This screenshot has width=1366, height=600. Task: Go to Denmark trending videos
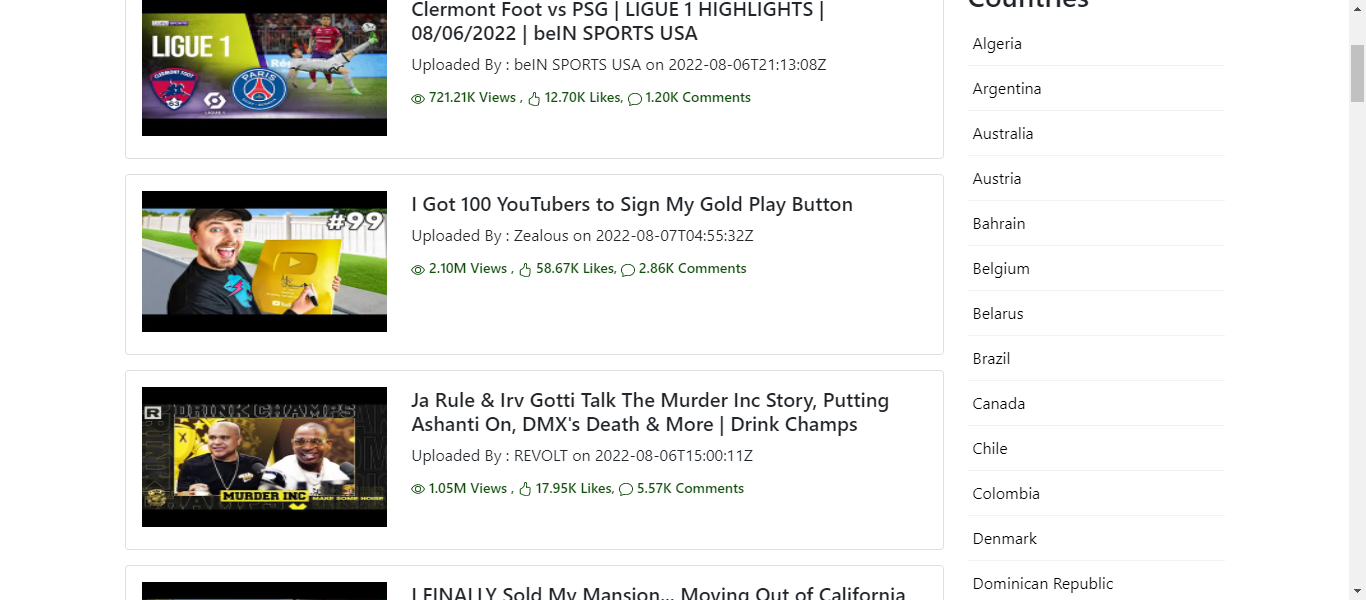[1096, 539]
